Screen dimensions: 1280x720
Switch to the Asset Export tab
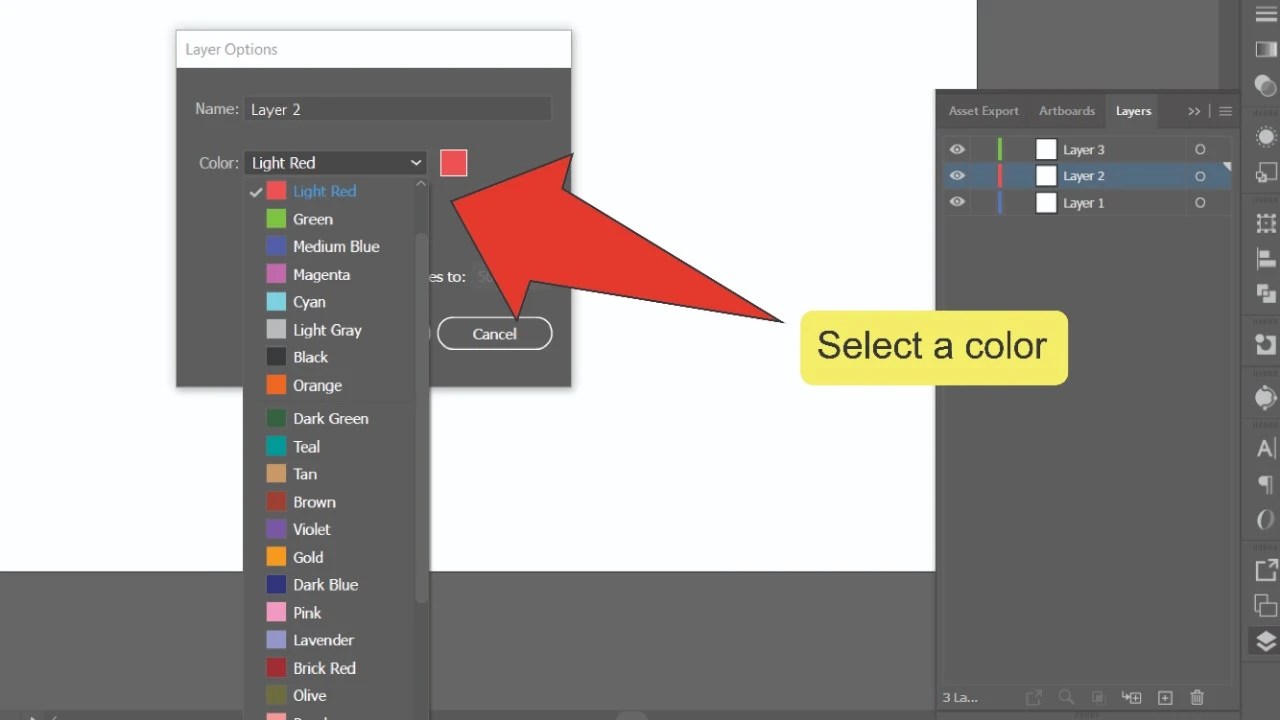point(984,111)
